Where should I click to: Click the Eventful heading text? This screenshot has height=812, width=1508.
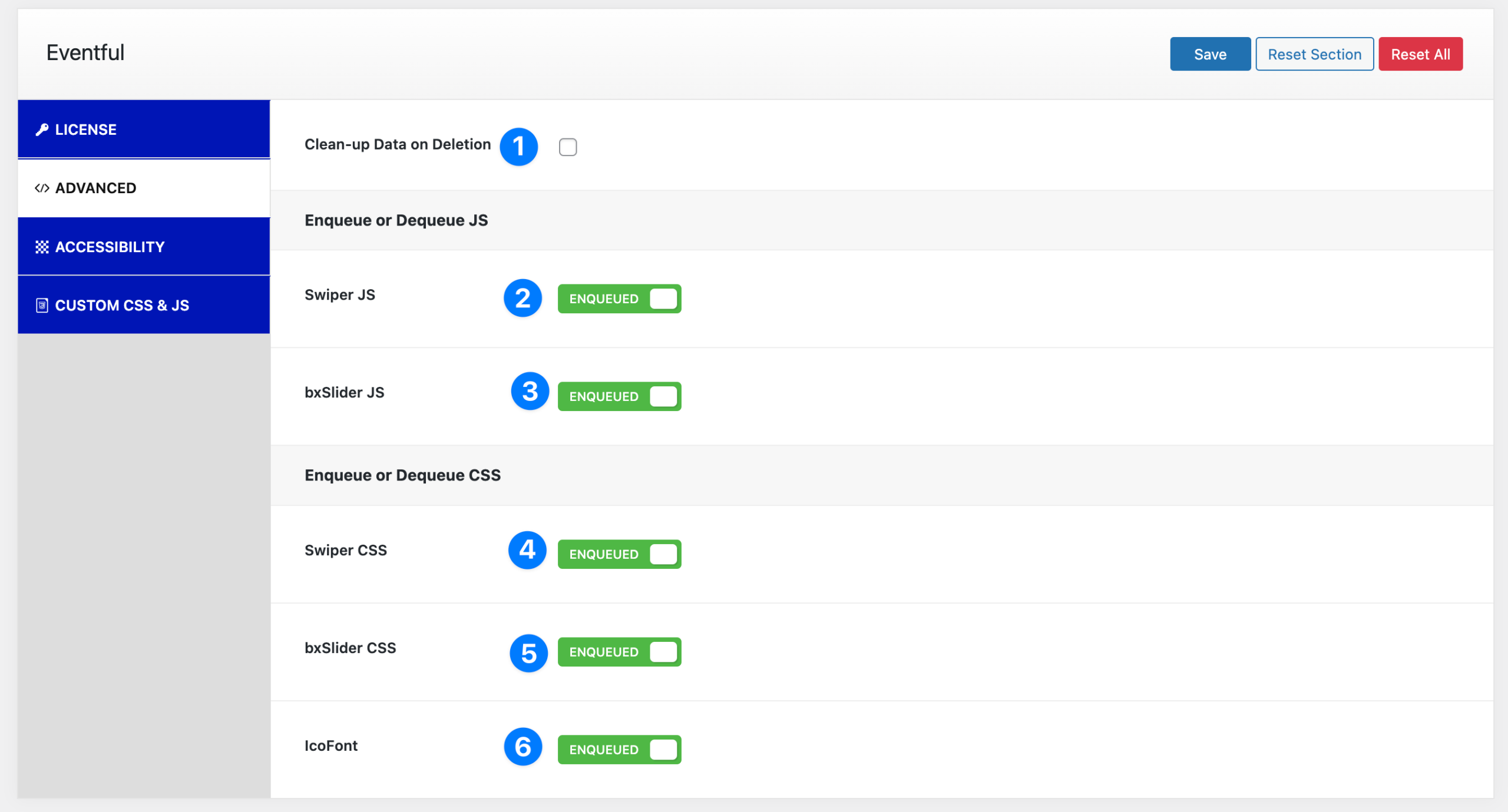85,53
